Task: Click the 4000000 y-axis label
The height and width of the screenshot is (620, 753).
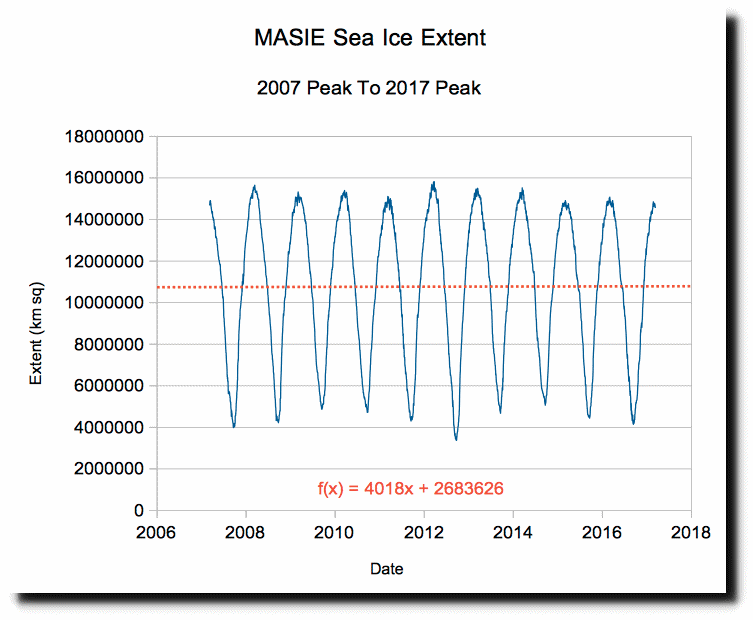Action: [109, 427]
